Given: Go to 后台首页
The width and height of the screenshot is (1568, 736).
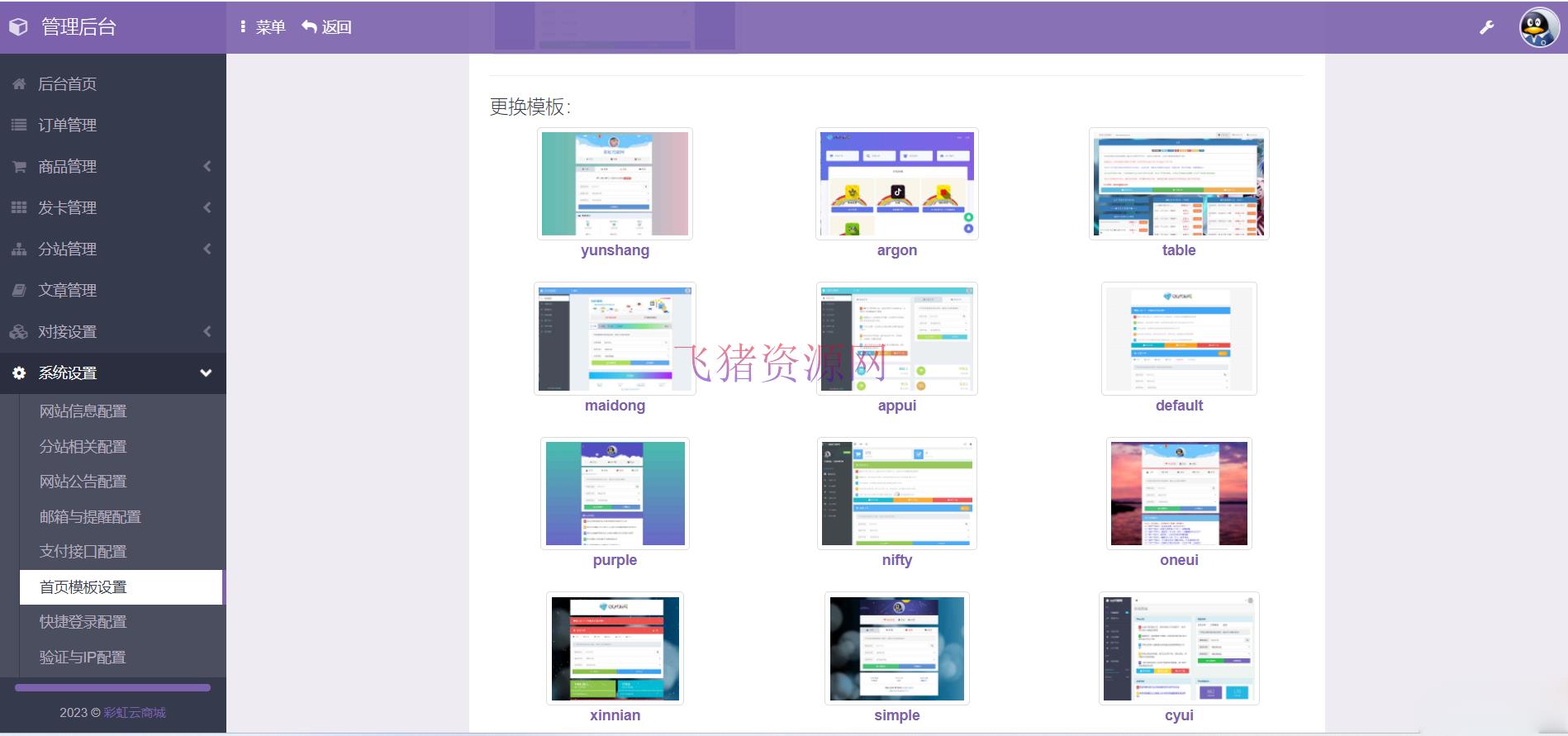Looking at the screenshot, I should point(113,83).
